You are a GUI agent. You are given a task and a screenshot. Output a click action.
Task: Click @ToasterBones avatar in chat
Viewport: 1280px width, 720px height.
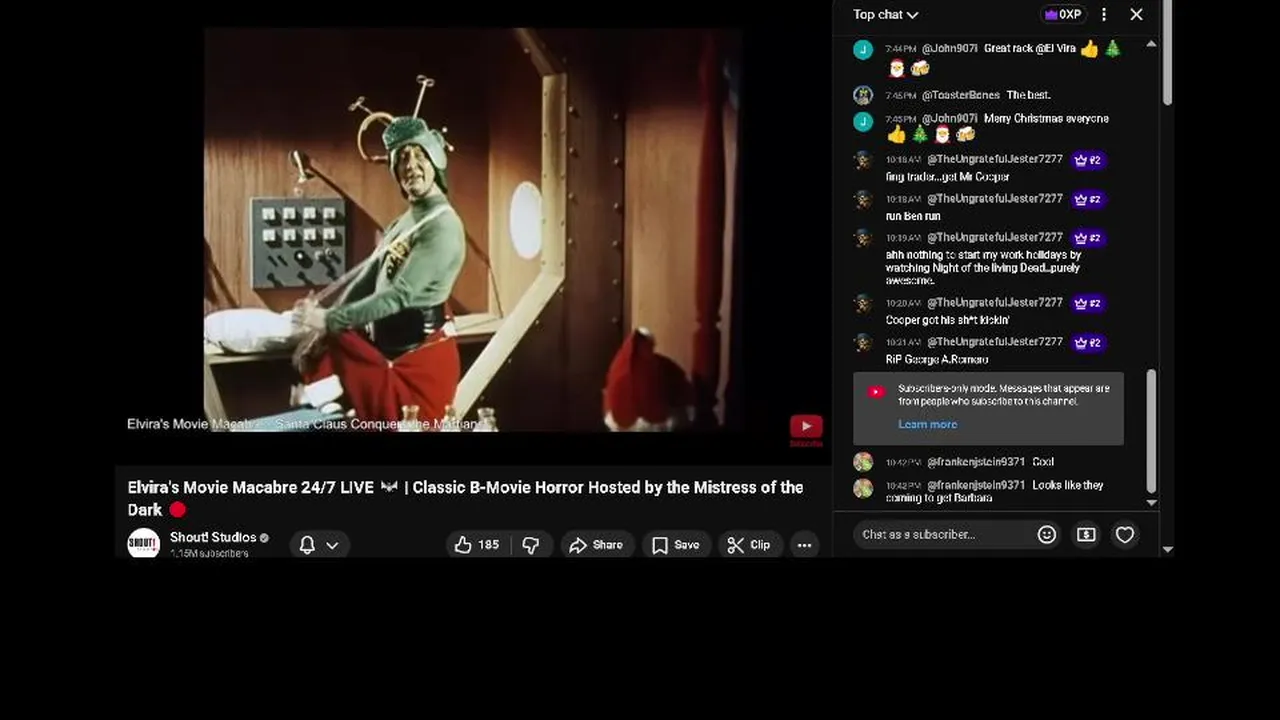point(863,95)
